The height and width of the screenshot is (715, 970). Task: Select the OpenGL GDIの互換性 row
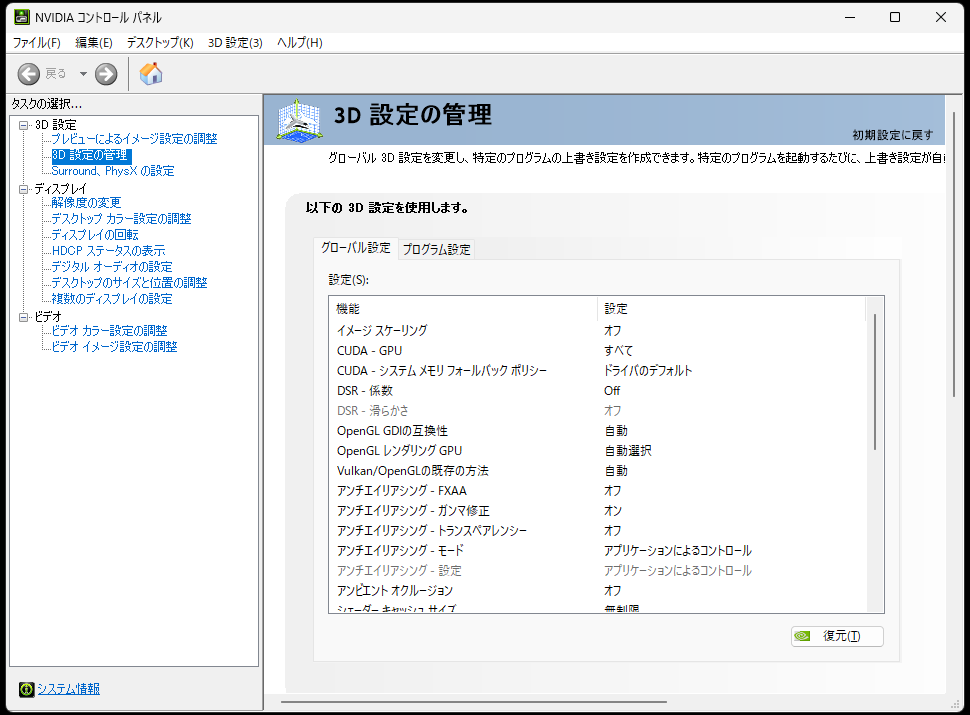point(597,430)
